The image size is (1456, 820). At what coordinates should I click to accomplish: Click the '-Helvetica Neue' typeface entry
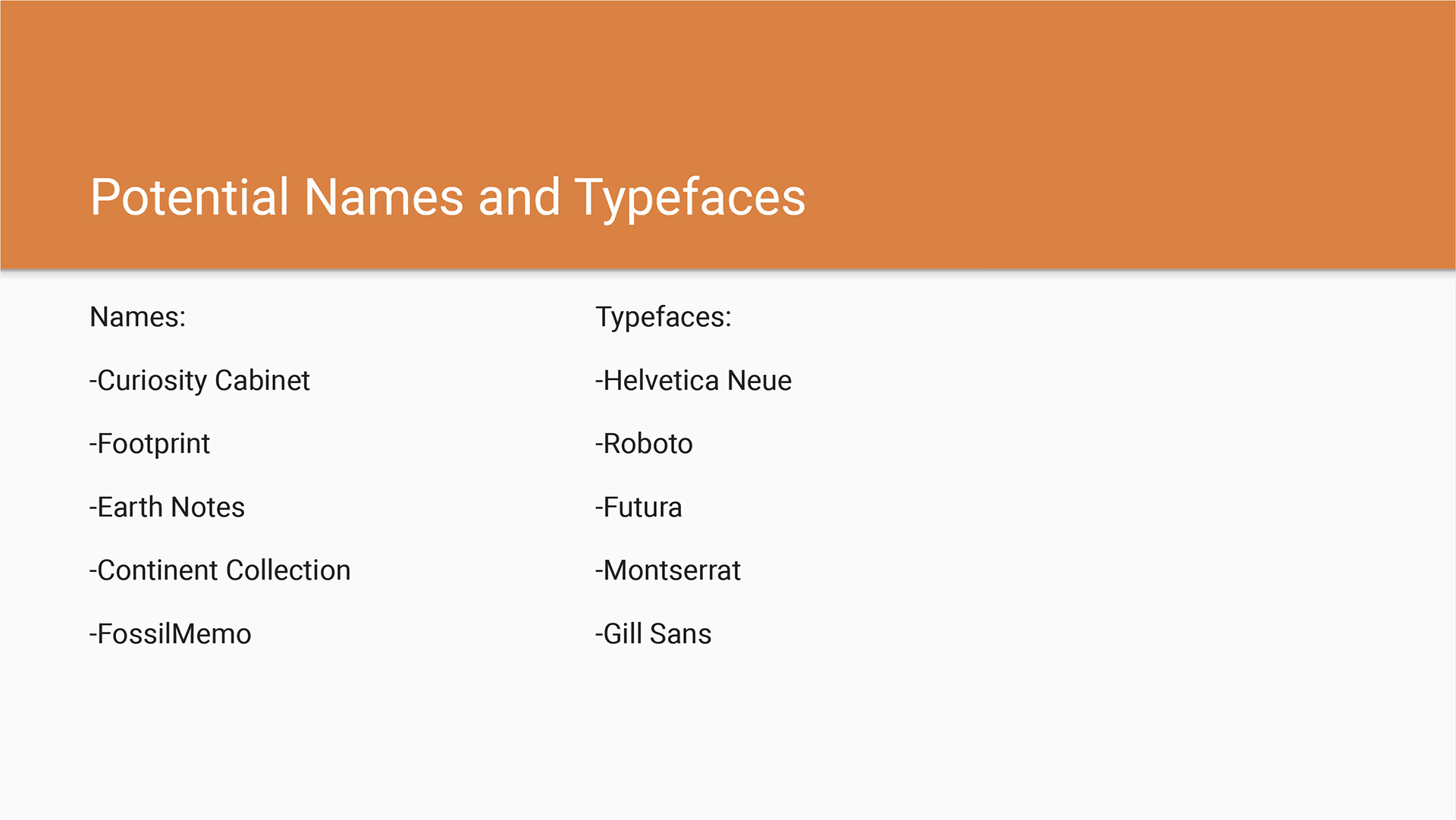click(x=693, y=381)
